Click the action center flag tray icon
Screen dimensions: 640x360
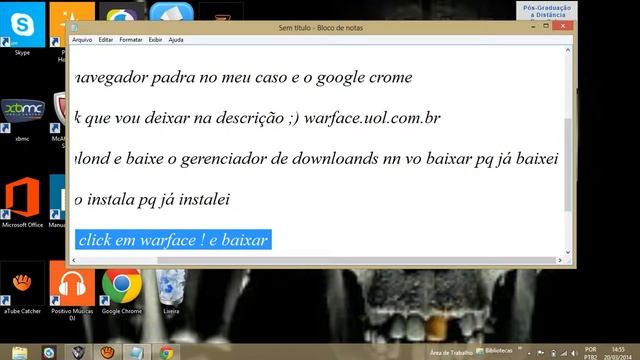point(540,353)
